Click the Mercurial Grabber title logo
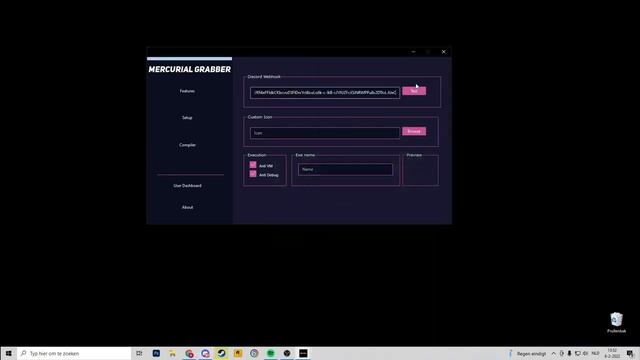The image size is (640, 360). point(189,69)
